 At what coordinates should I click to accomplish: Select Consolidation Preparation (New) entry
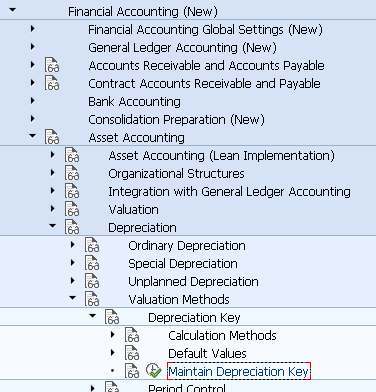tap(176, 119)
